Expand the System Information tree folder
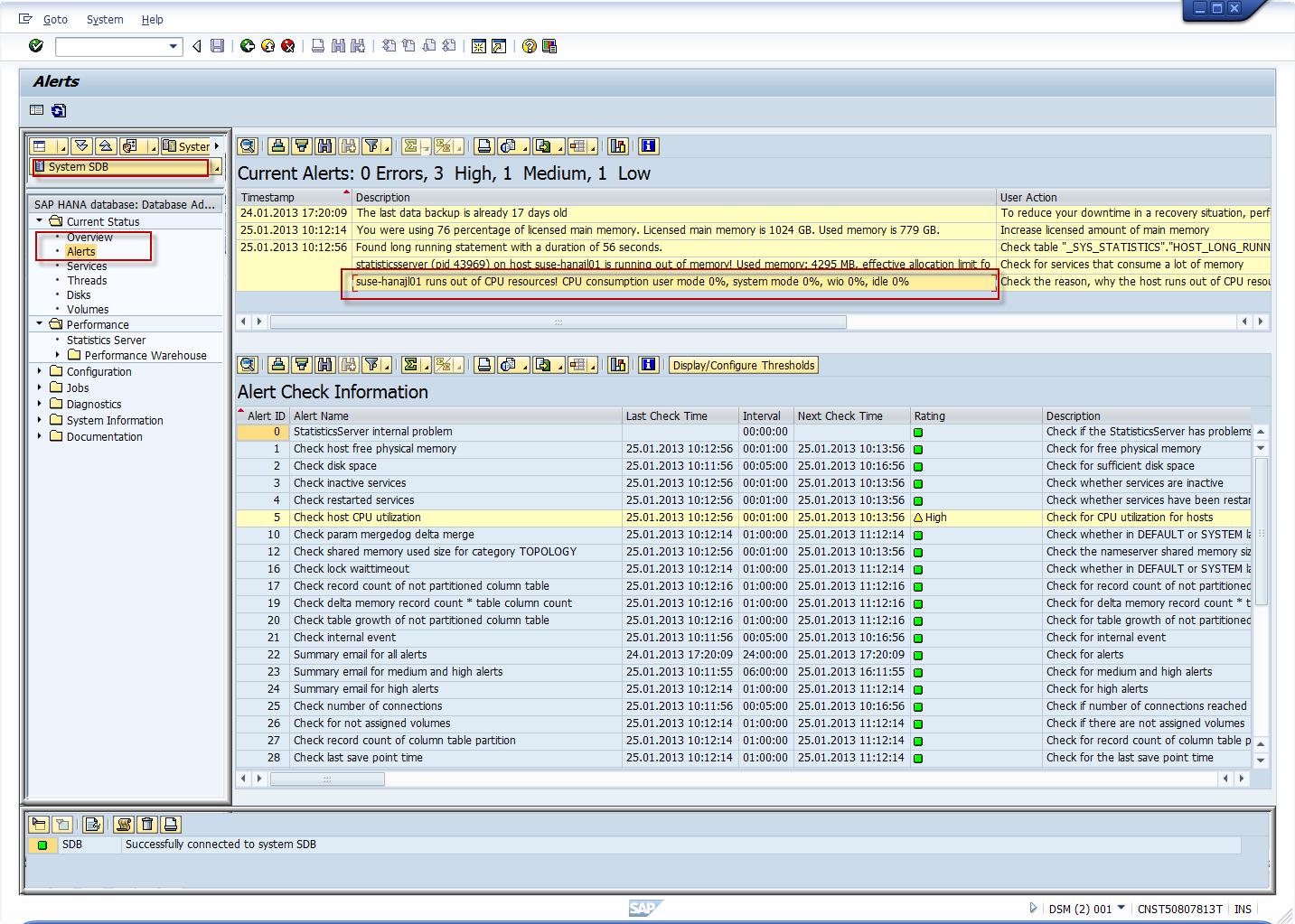 pos(40,420)
